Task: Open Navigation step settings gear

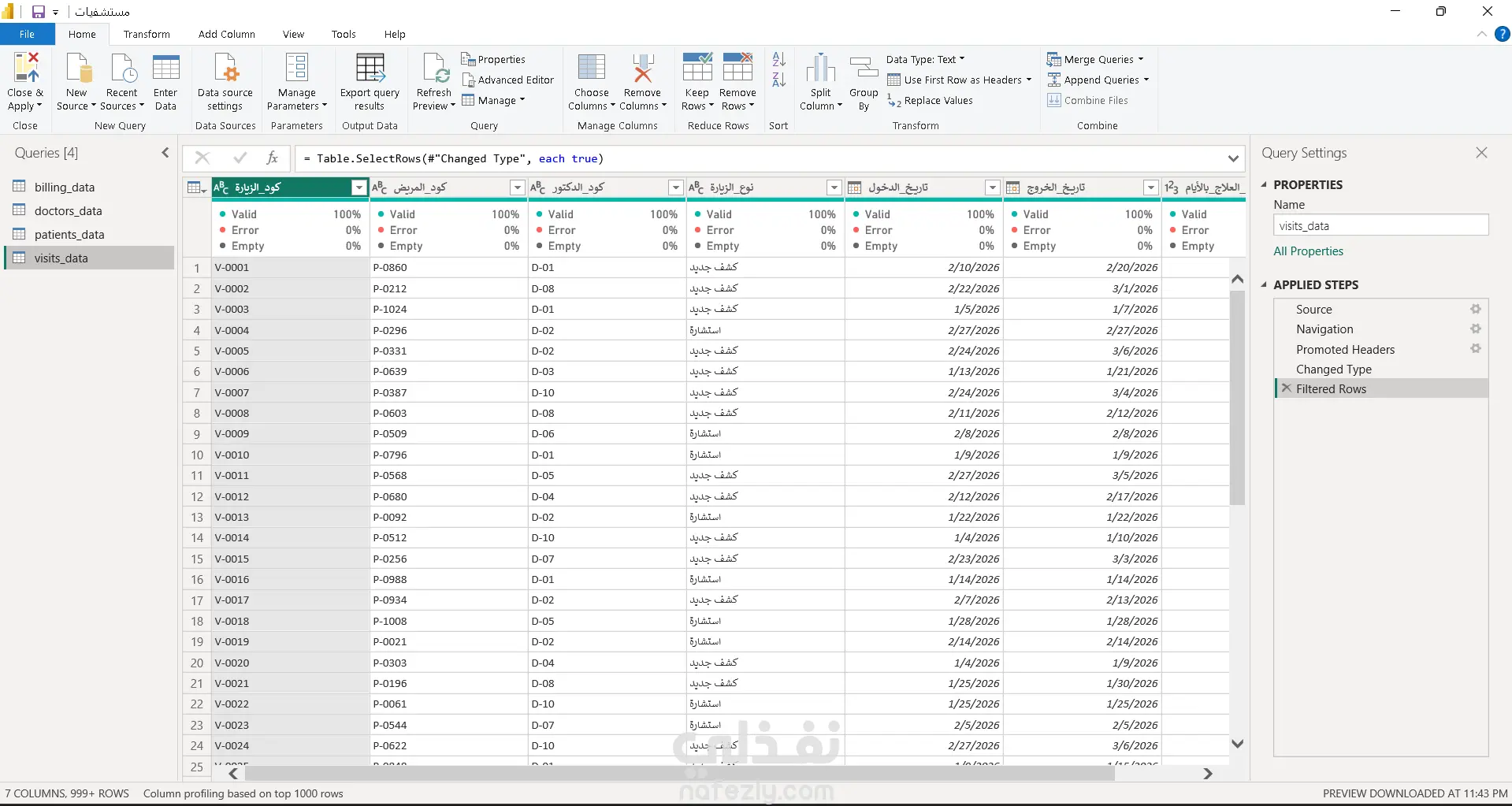Action: pyautogui.click(x=1476, y=329)
